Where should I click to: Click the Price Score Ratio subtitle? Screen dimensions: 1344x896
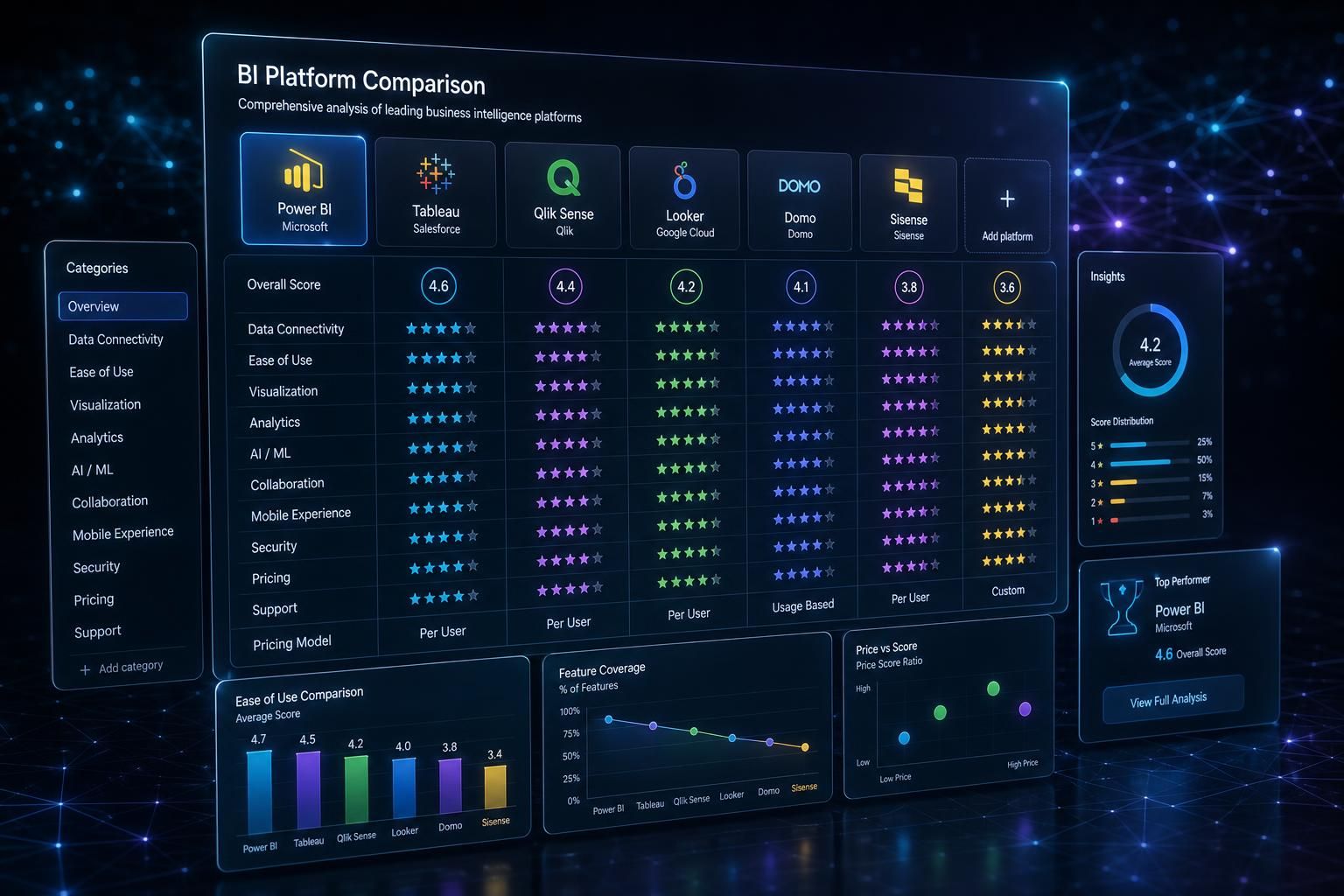(889, 663)
